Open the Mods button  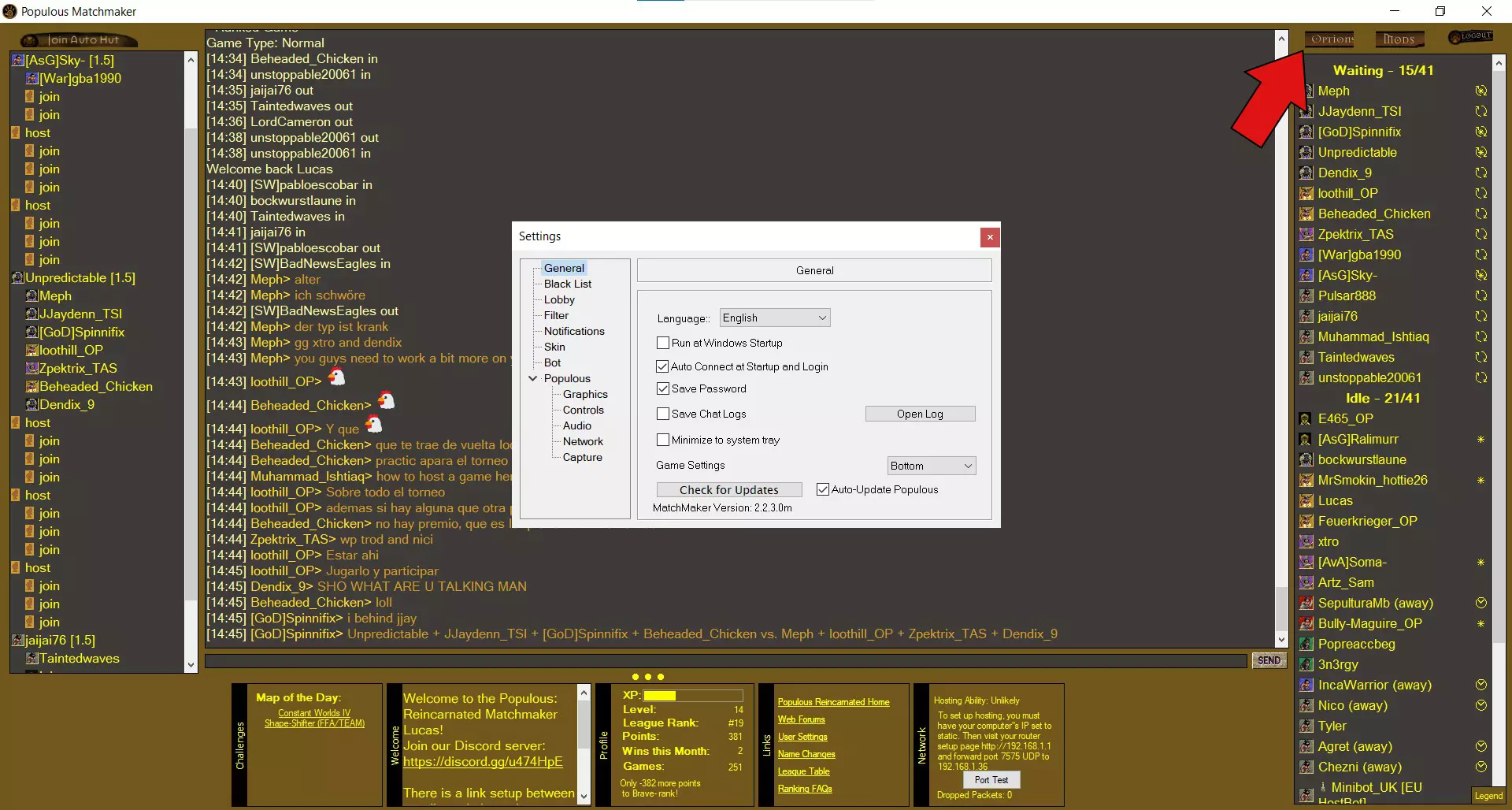click(1399, 39)
